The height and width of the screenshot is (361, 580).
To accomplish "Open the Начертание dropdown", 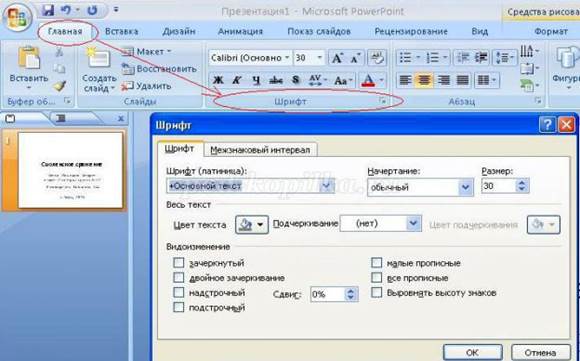I will coord(466,187).
